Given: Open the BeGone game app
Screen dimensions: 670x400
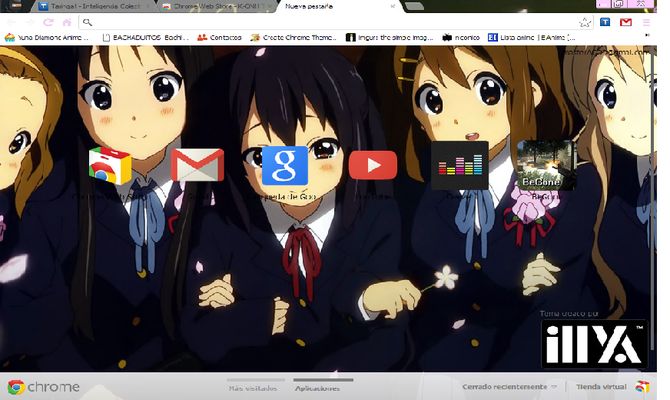Looking at the screenshot, I should (547, 165).
